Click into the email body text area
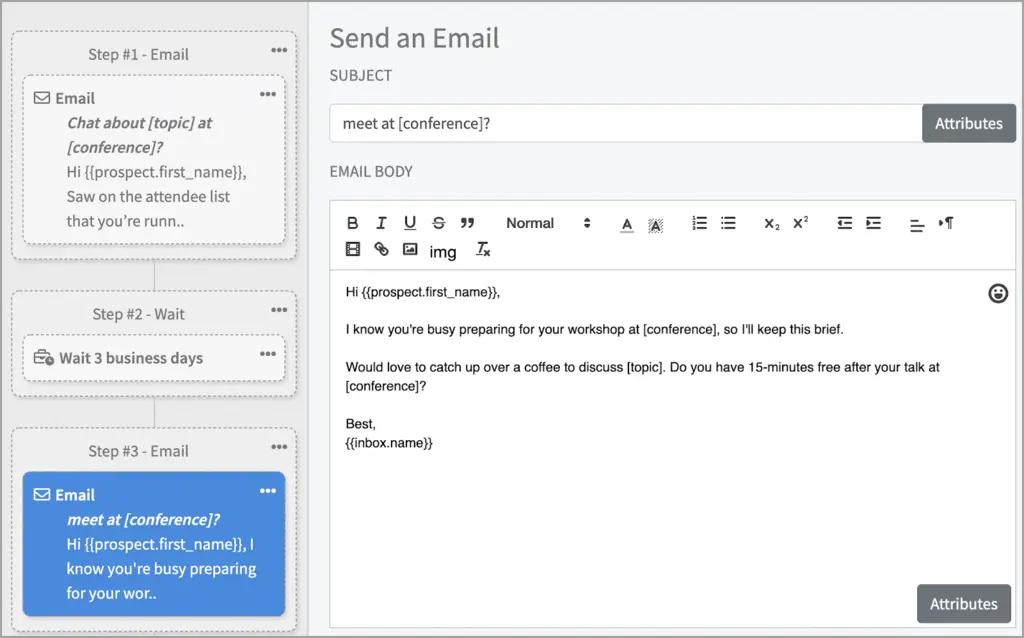Image resolution: width=1024 pixels, height=638 pixels. point(673,447)
